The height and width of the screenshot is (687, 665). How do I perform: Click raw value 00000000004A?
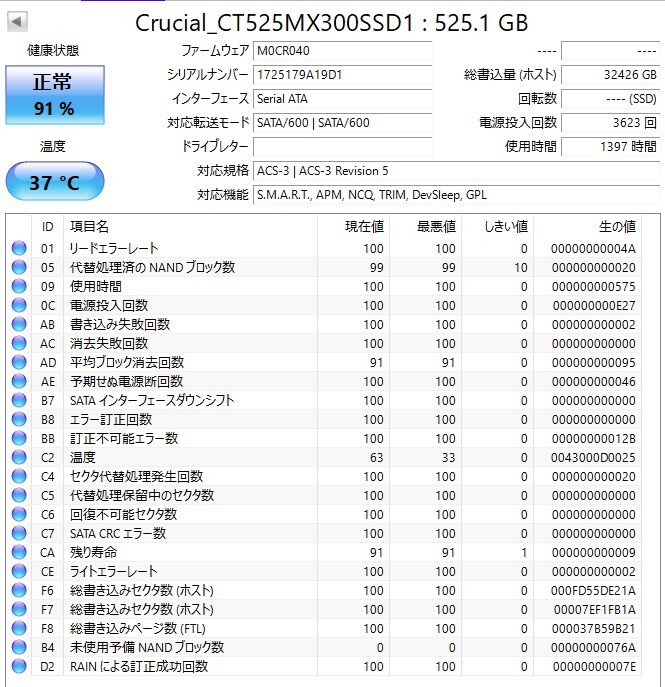[593, 248]
